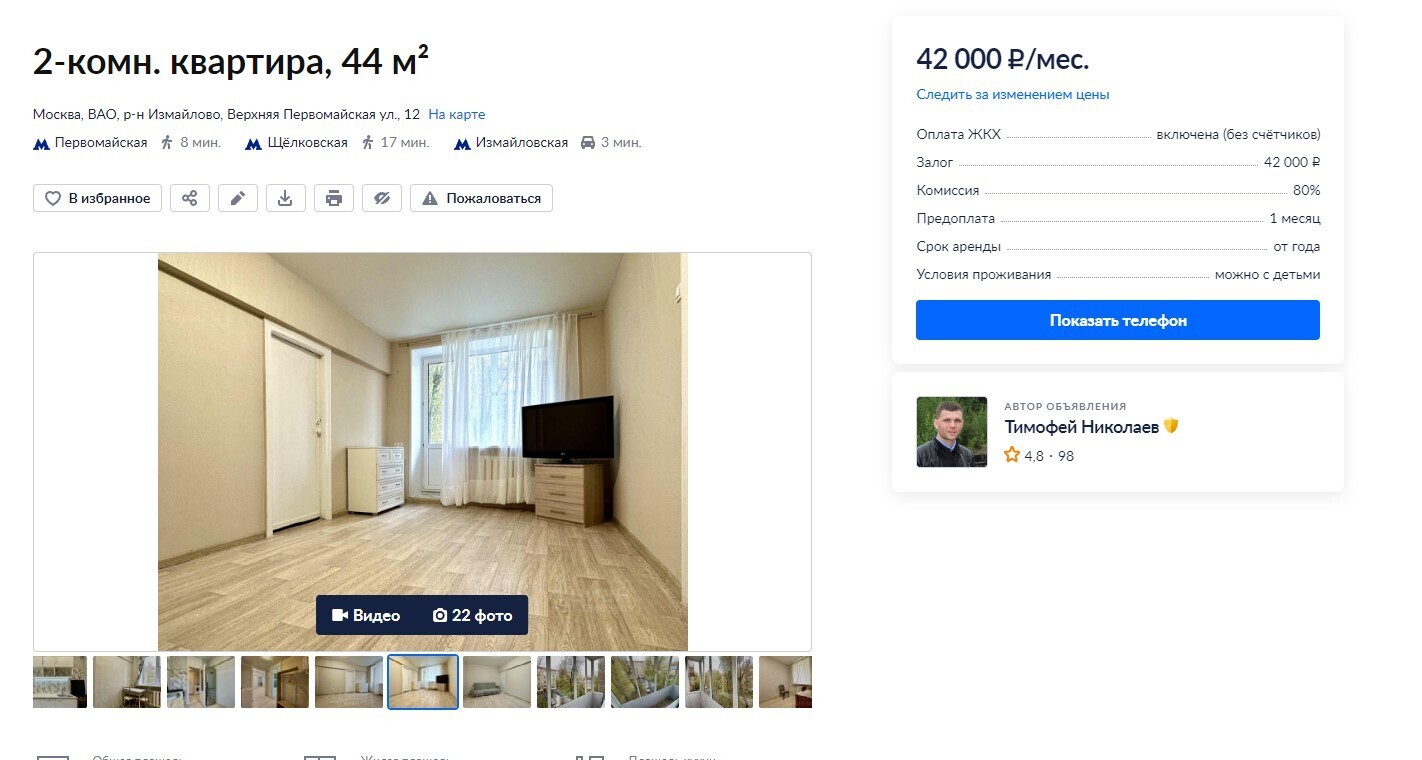Click the pencil note icon
1422x760 pixels.
(238, 198)
